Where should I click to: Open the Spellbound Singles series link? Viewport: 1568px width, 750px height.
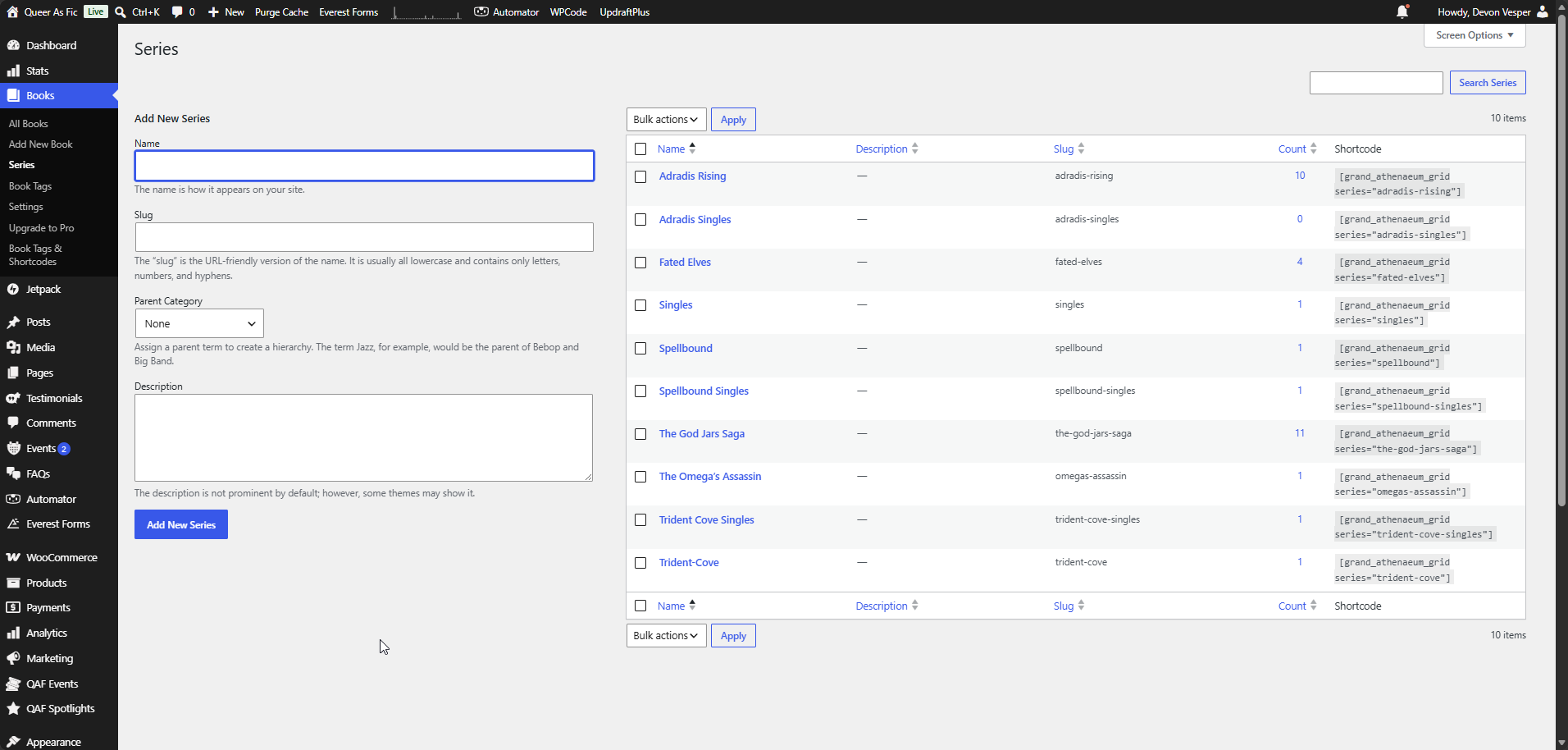704,391
